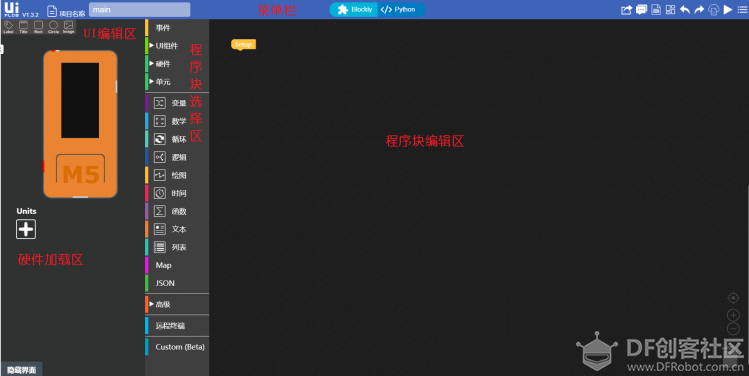749x376 pixels.
Task: Redo the last action
Action: (699, 10)
